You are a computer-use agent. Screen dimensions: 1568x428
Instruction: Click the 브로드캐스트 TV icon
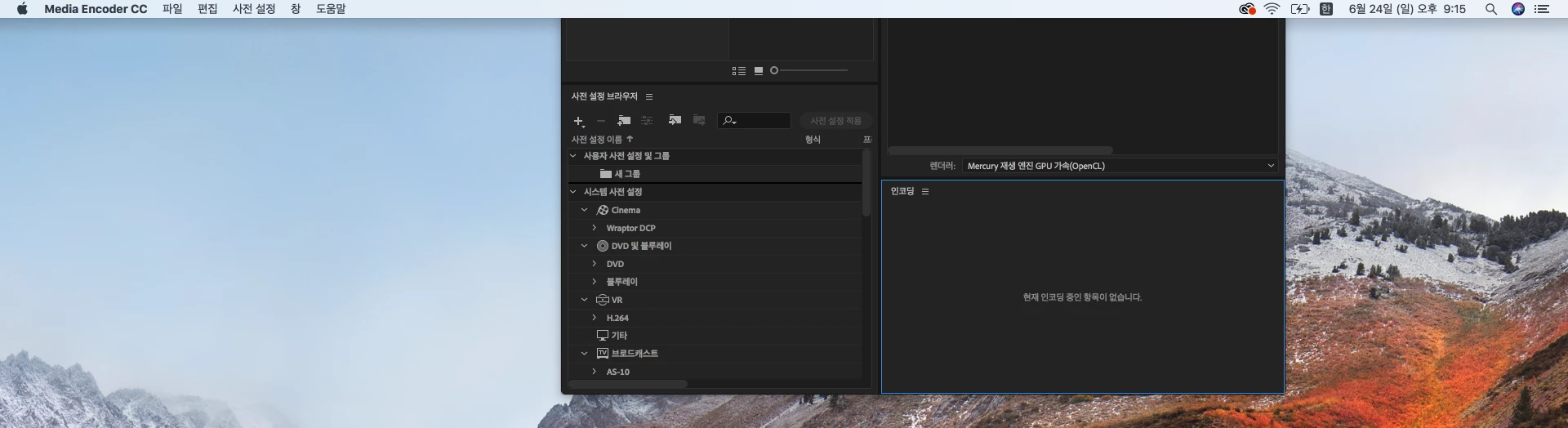click(x=603, y=354)
